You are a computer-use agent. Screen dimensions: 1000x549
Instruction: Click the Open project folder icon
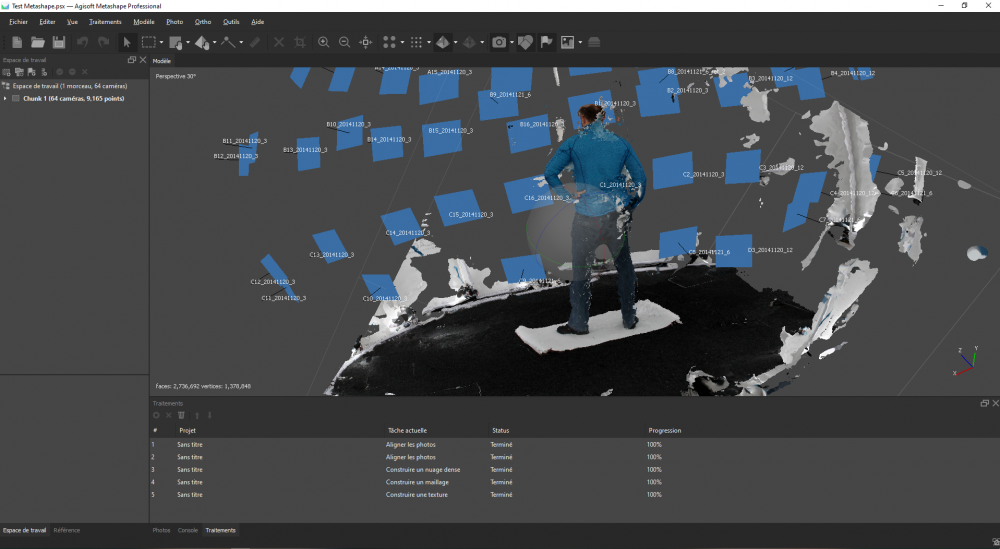click(38, 42)
